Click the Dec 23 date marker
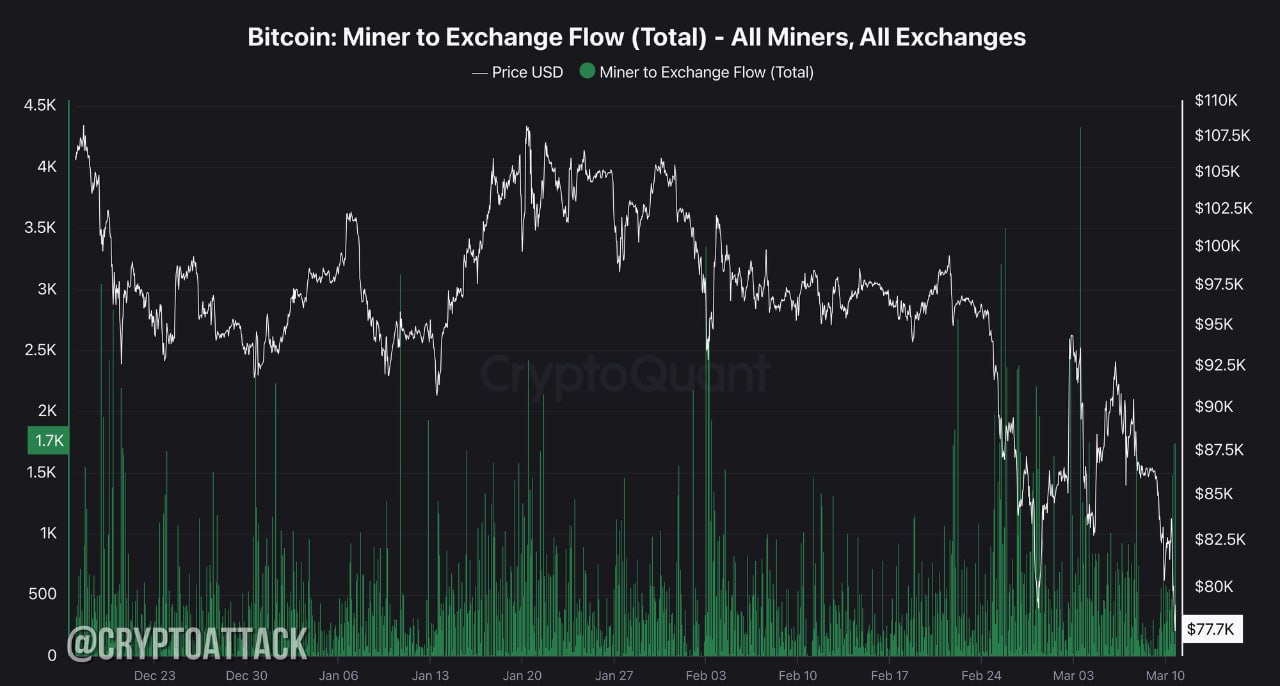This screenshot has width=1280, height=686. pos(154,676)
